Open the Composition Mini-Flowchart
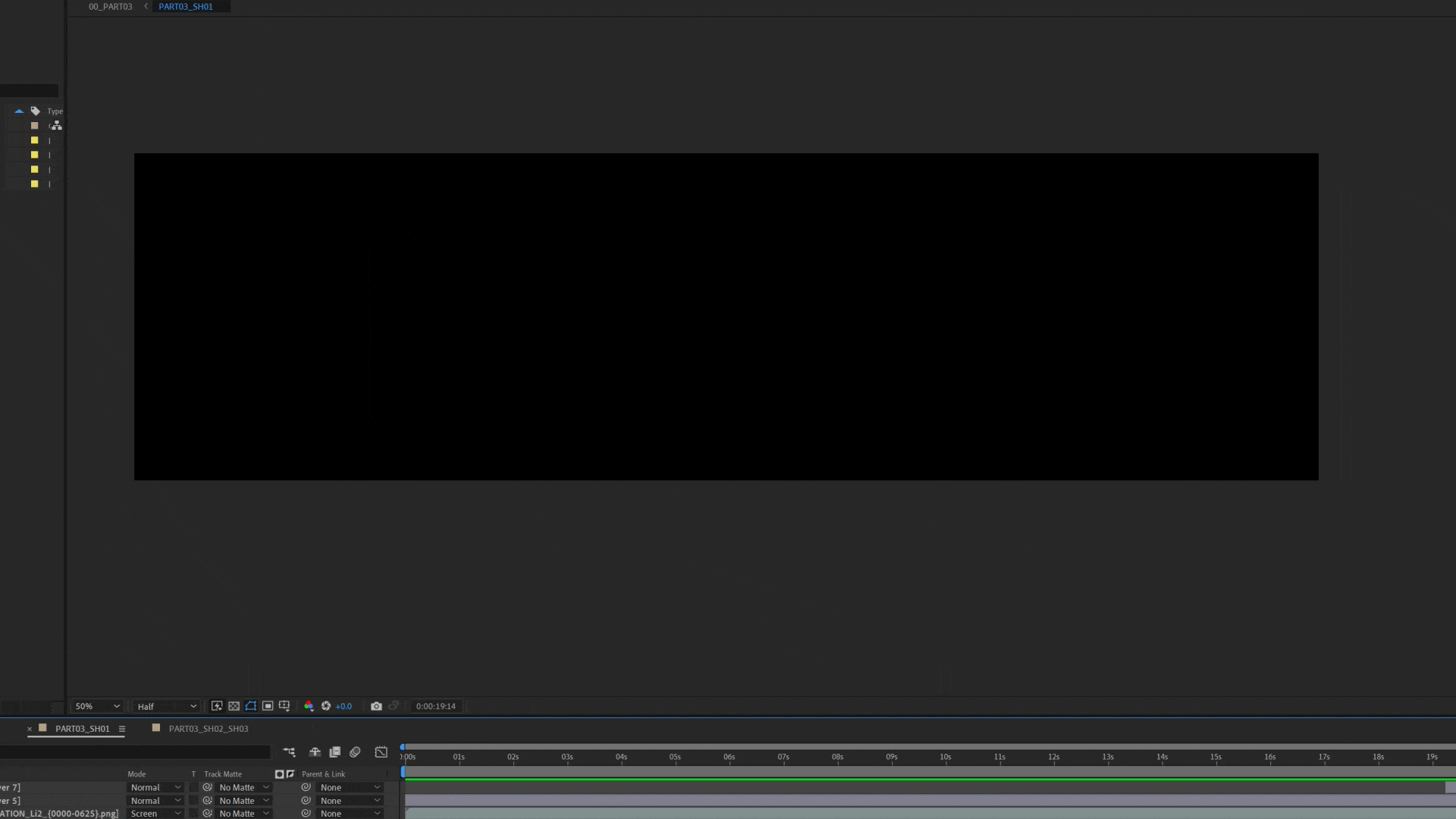The width and height of the screenshot is (1456, 819). tap(289, 752)
